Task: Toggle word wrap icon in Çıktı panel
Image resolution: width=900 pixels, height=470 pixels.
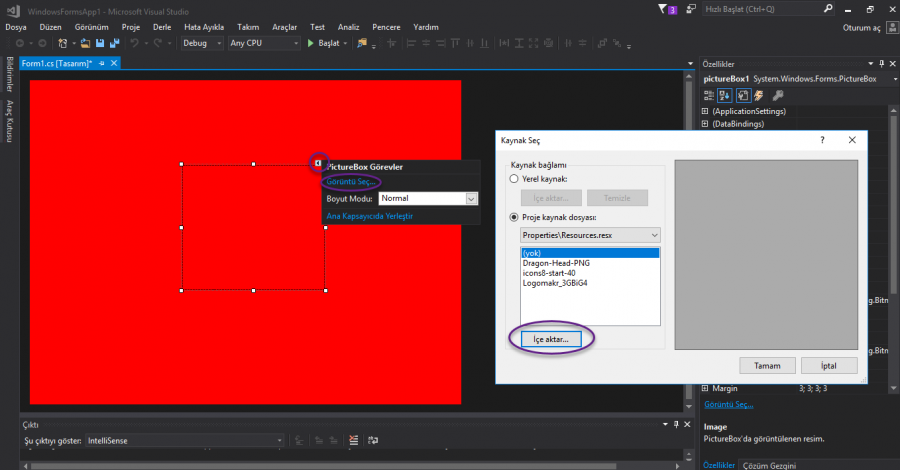Action: [373, 440]
